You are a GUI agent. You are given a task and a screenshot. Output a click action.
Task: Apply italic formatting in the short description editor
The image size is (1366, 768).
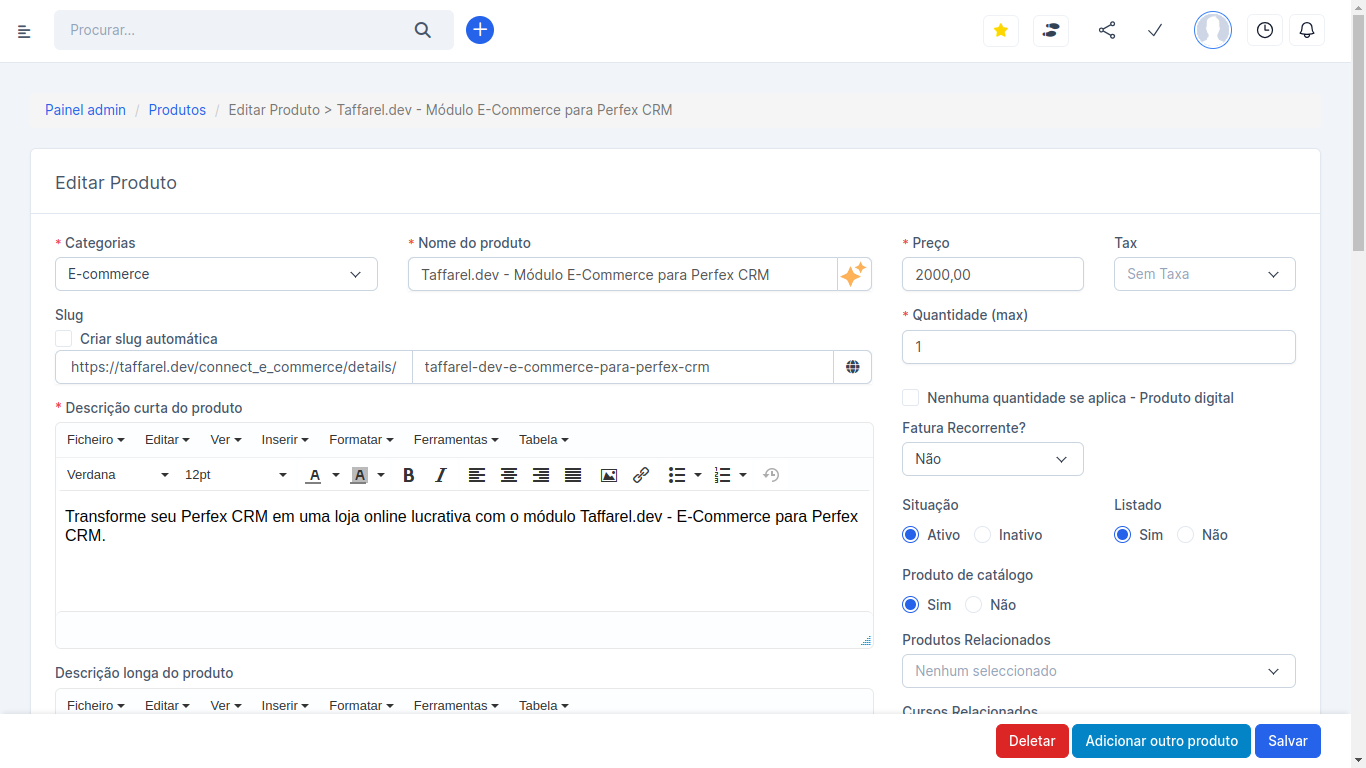[x=440, y=475]
